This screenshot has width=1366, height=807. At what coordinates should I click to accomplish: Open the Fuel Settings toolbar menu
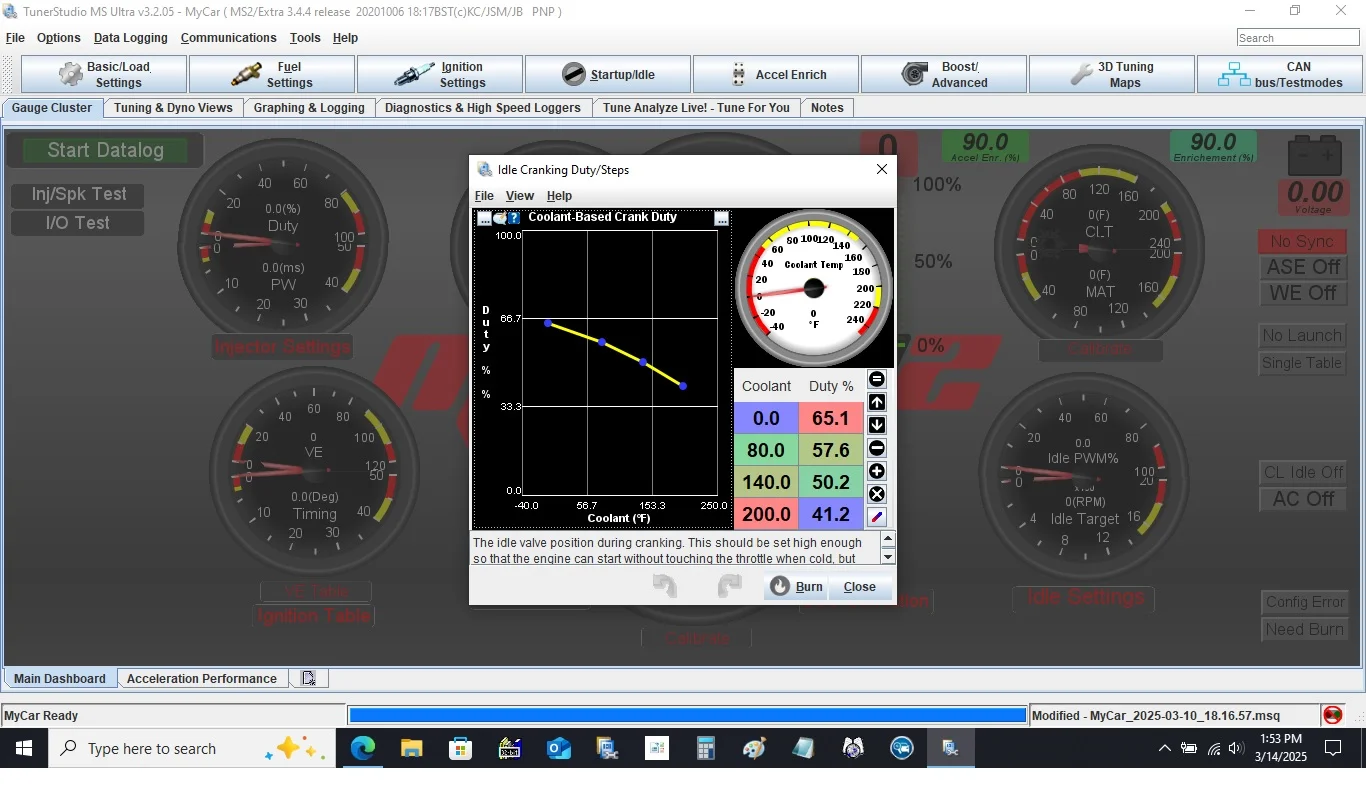[x=272, y=75]
